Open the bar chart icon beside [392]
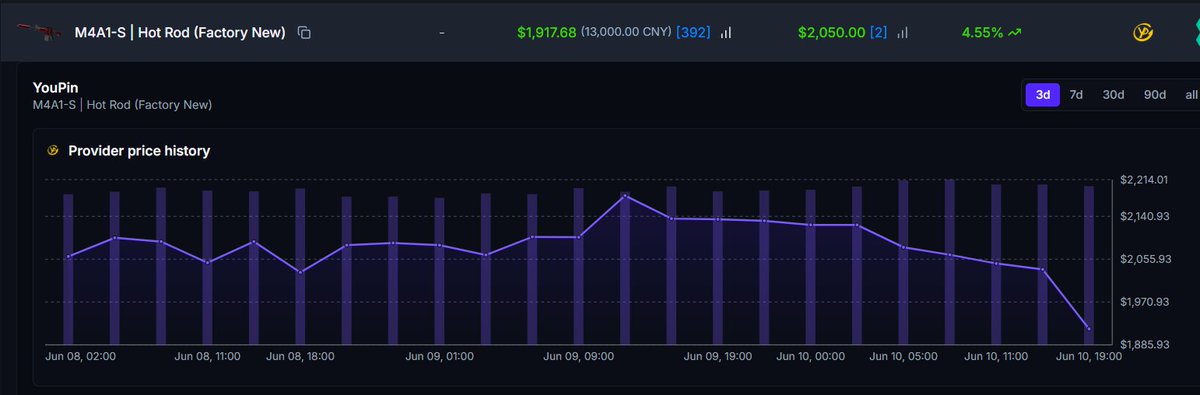1200x395 pixels. pos(725,33)
